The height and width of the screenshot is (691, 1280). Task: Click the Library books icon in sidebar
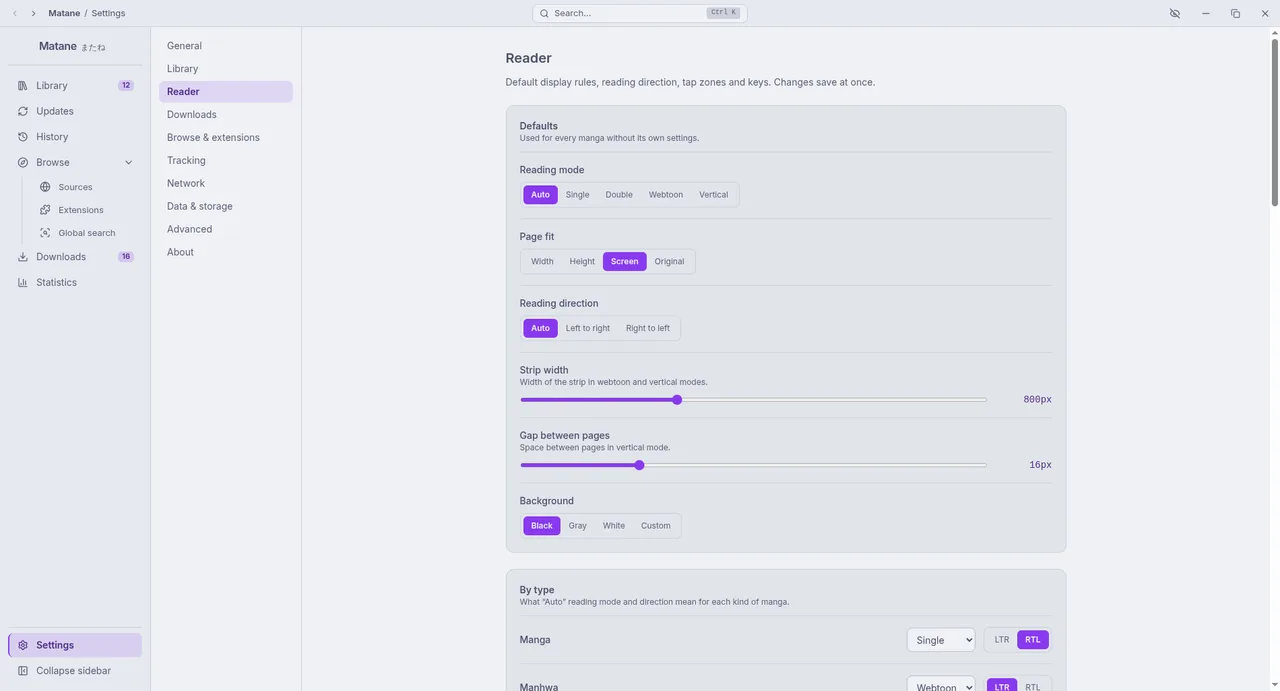(23, 86)
